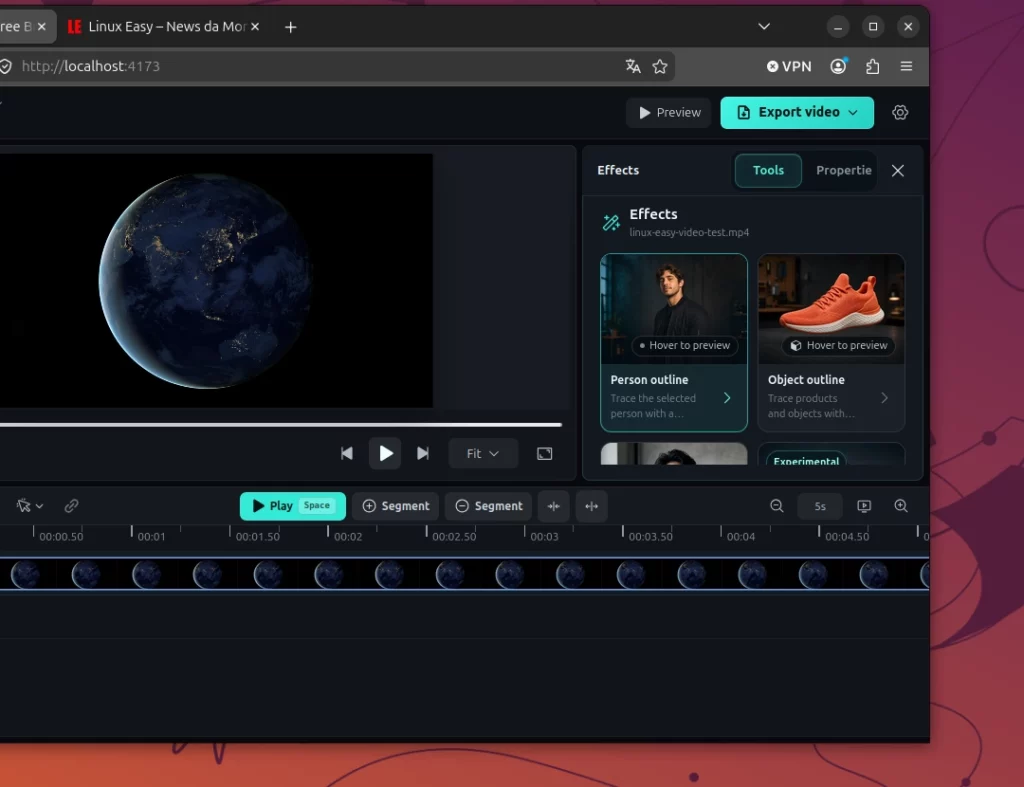The width and height of the screenshot is (1024, 787).
Task: Open Person outline chevron arrow
Action: coord(727,398)
